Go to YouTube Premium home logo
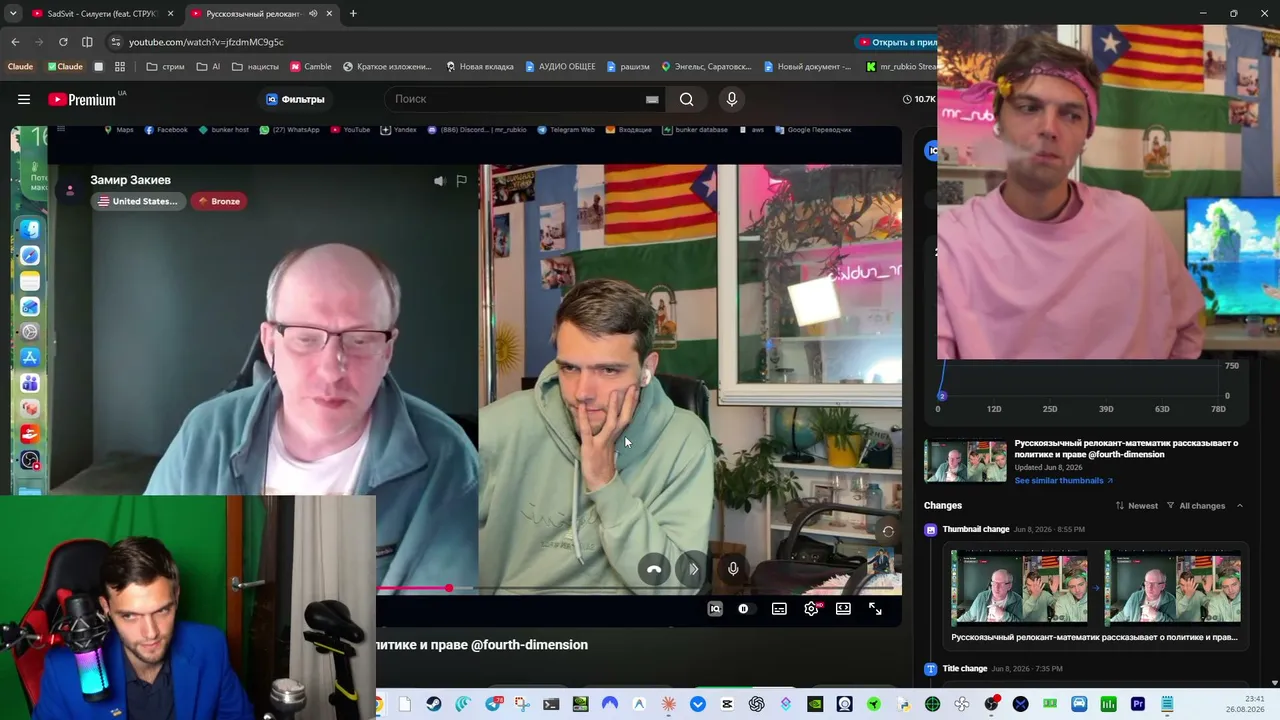This screenshot has height=720, width=1280. pyautogui.click(x=82, y=99)
